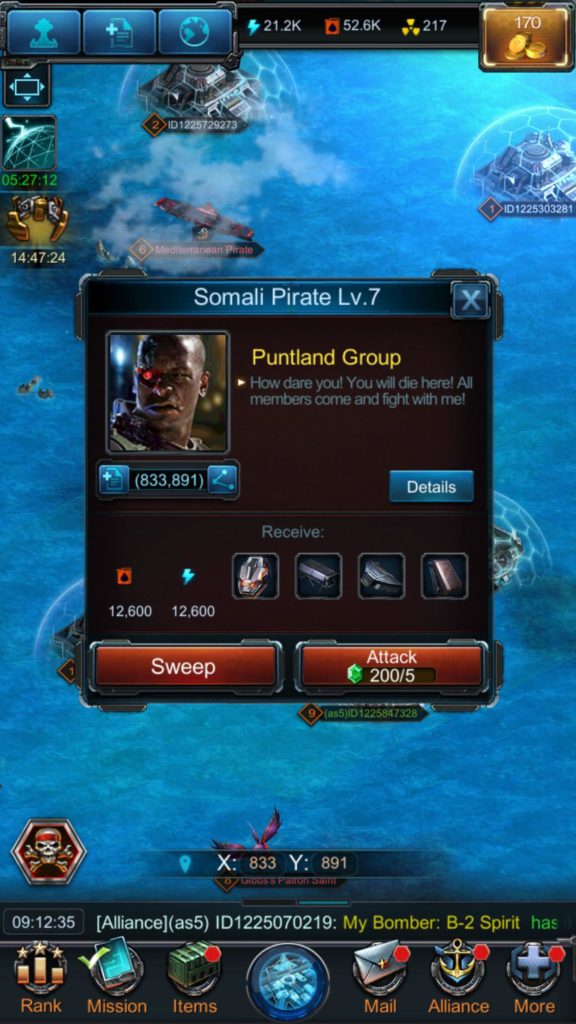The width and height of the screenshot is (576, 1024).
Task: Bookmark coordinates with the add-favorite icon
Action: coord(114,481)
